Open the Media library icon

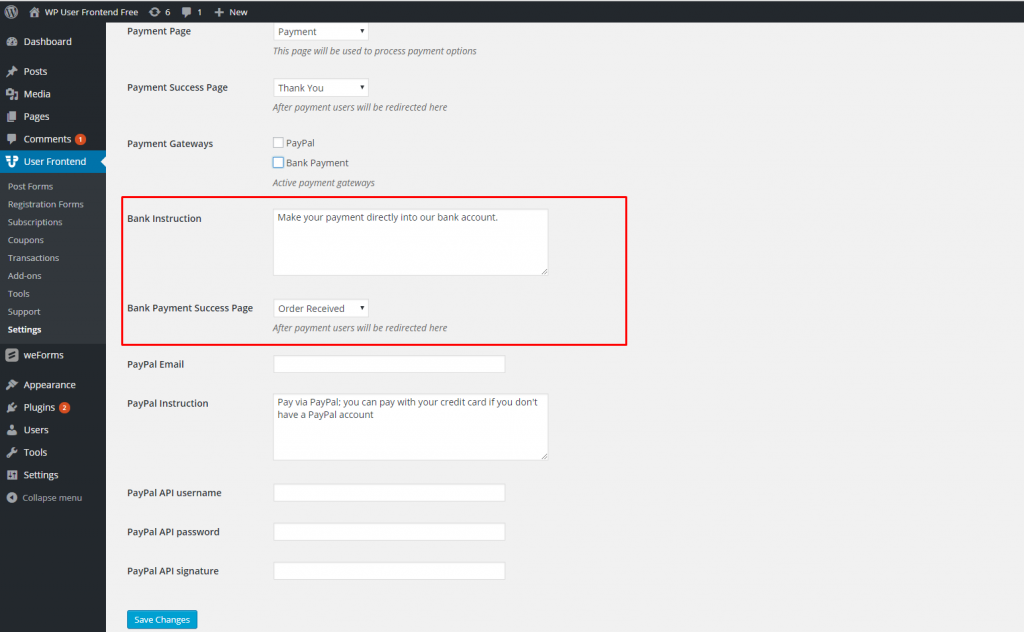tap(14, 91)
